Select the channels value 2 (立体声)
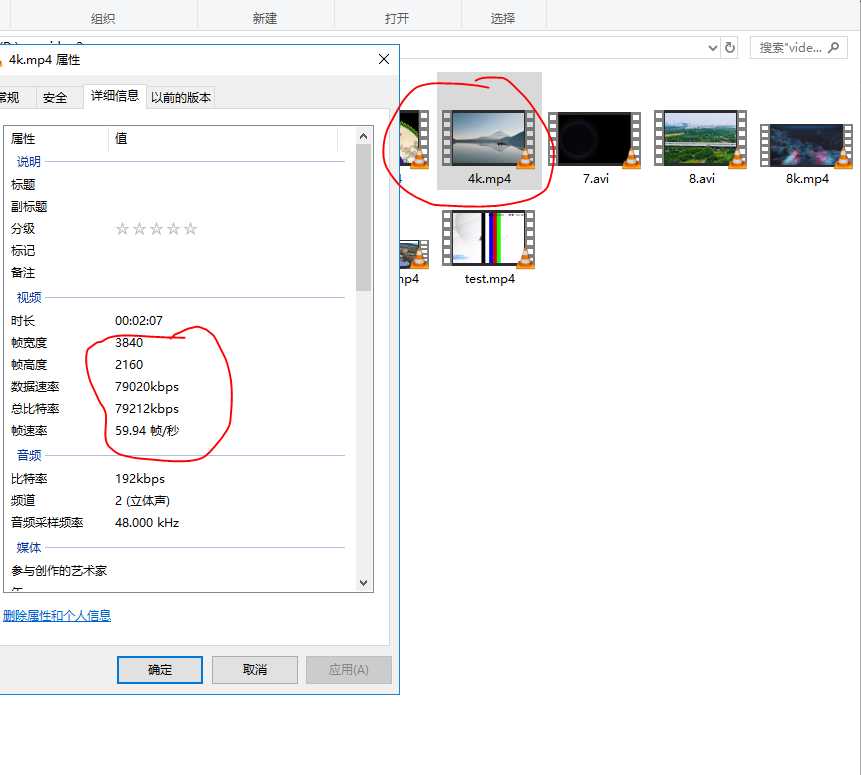The height and width of the screenshot is (775, 861). 142,501
